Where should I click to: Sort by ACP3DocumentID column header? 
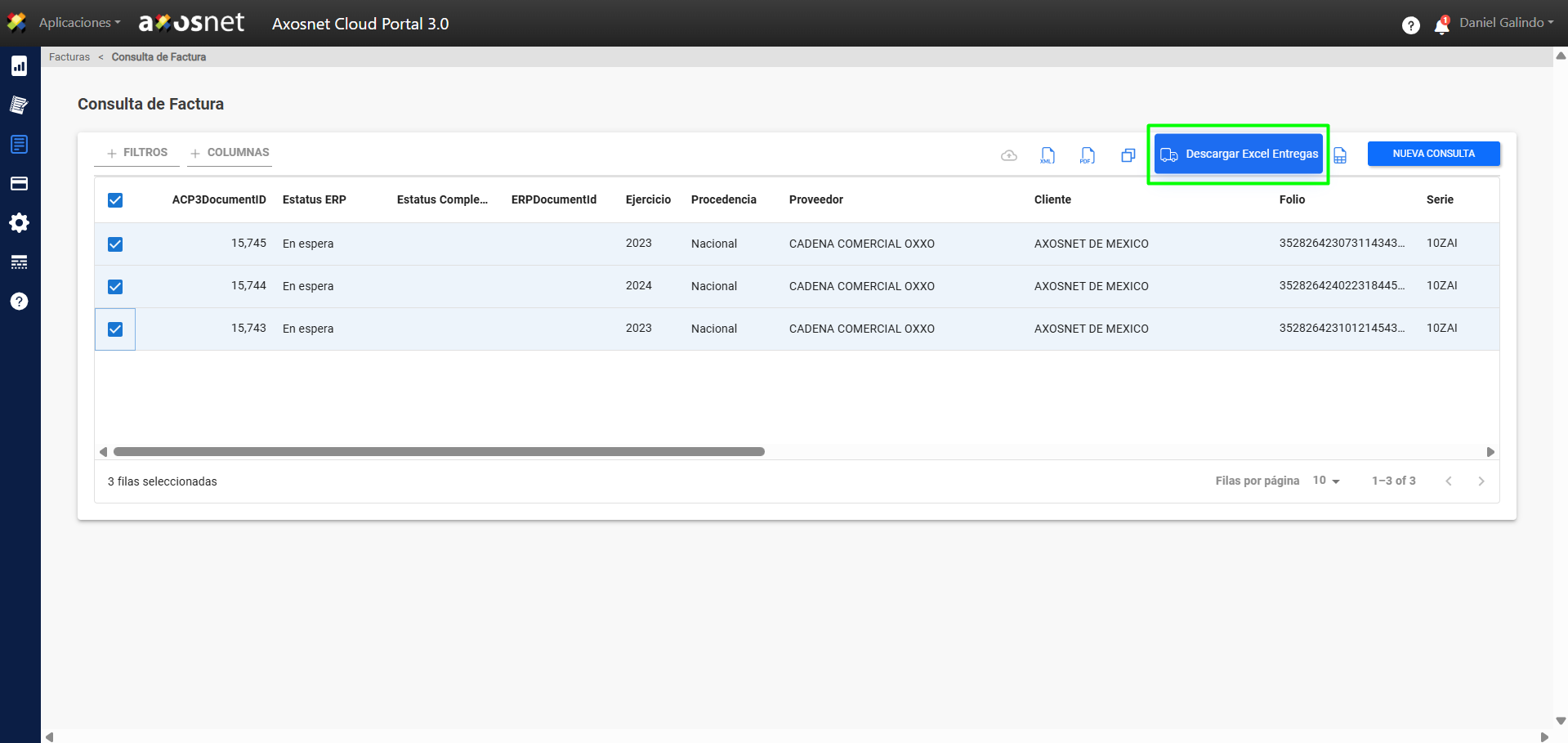219,199
